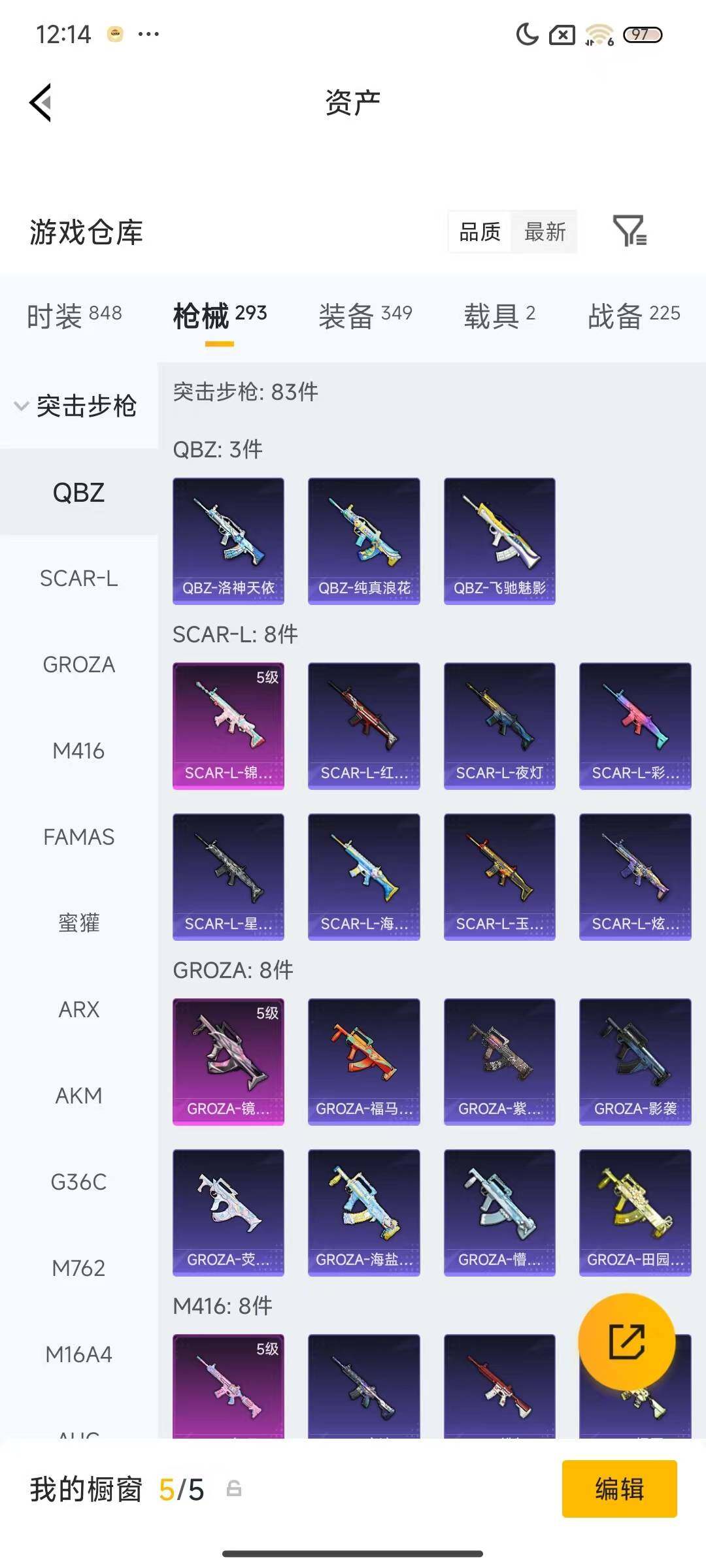Tap the lock icon beside 5/5
The image size is (706, 1568).
point(233,1489)
